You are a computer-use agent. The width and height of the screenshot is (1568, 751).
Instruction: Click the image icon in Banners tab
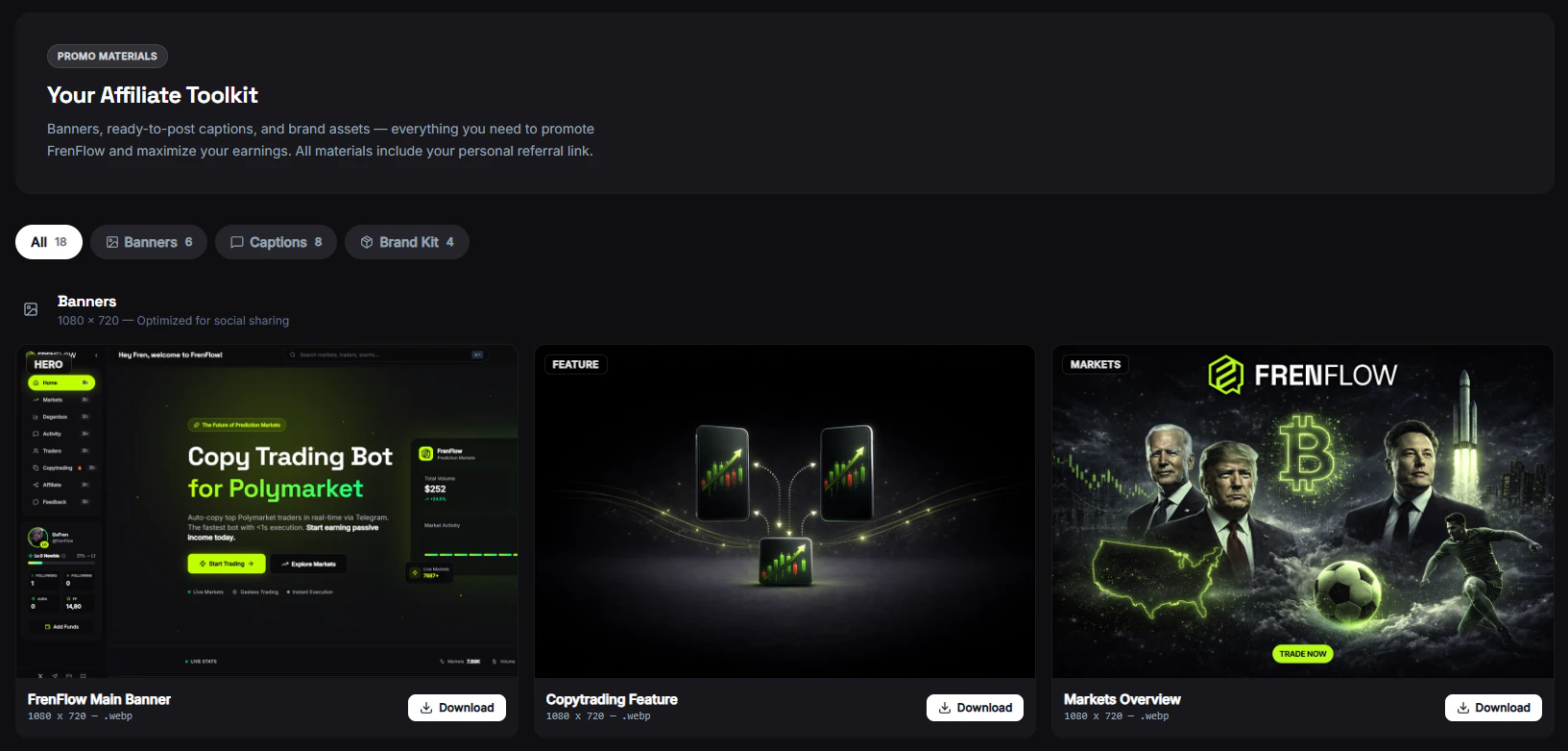[x=112, y=242]
